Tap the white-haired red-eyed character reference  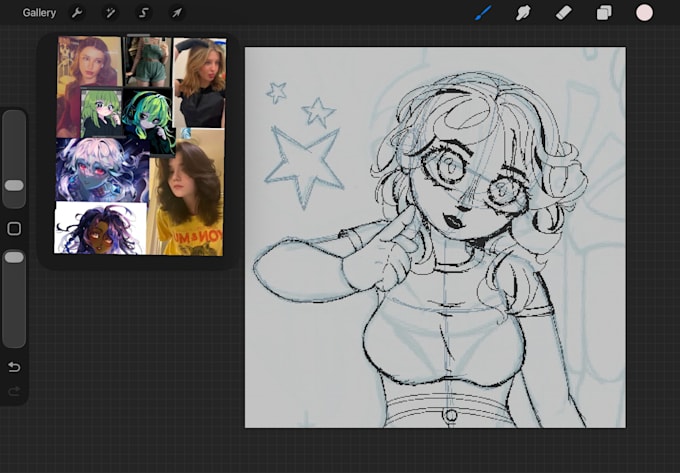(102, 170)
